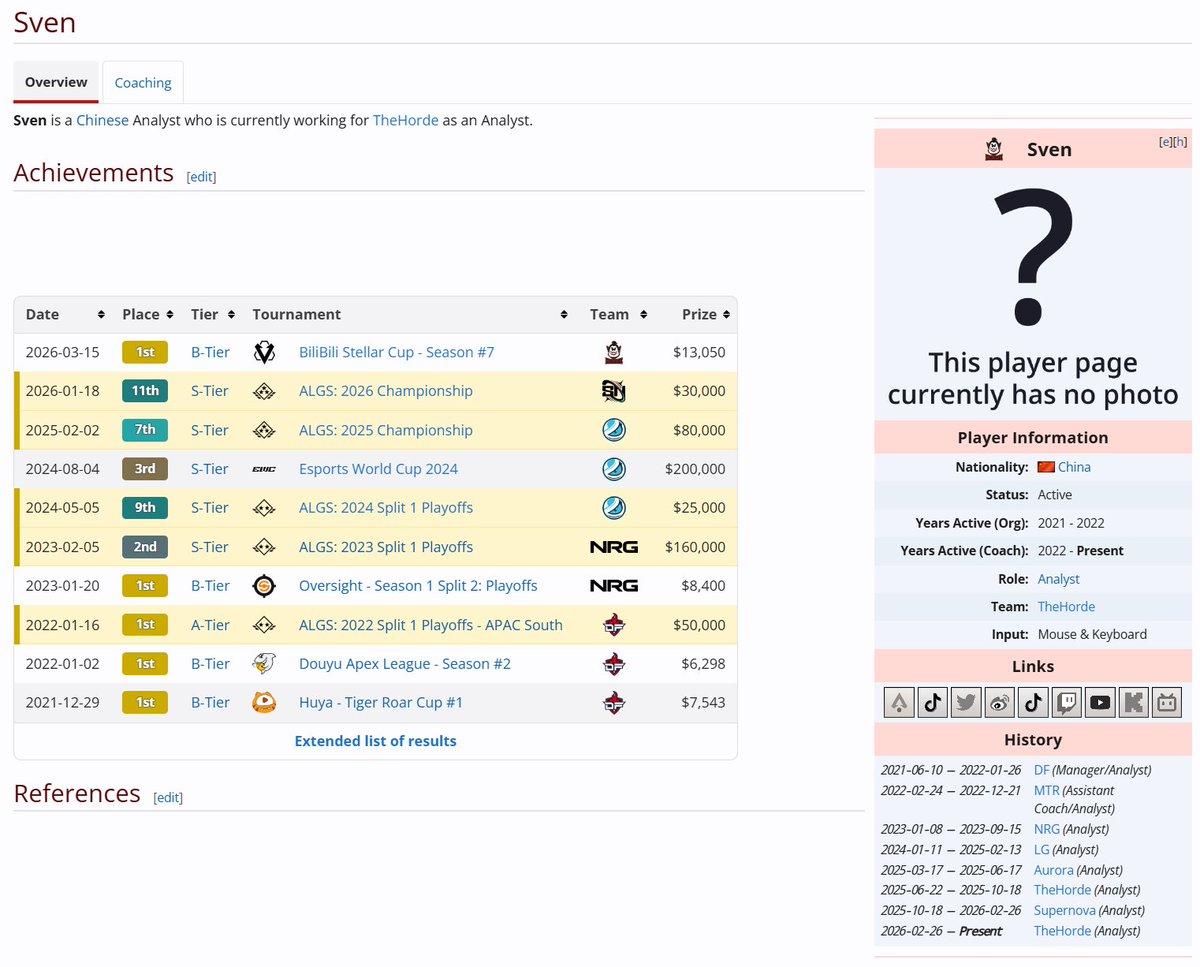The width and height of the screenshot is (1200, 967).
Task: Click the DF logo in Douyu Apex League row
Action: (x=614, y=664)
